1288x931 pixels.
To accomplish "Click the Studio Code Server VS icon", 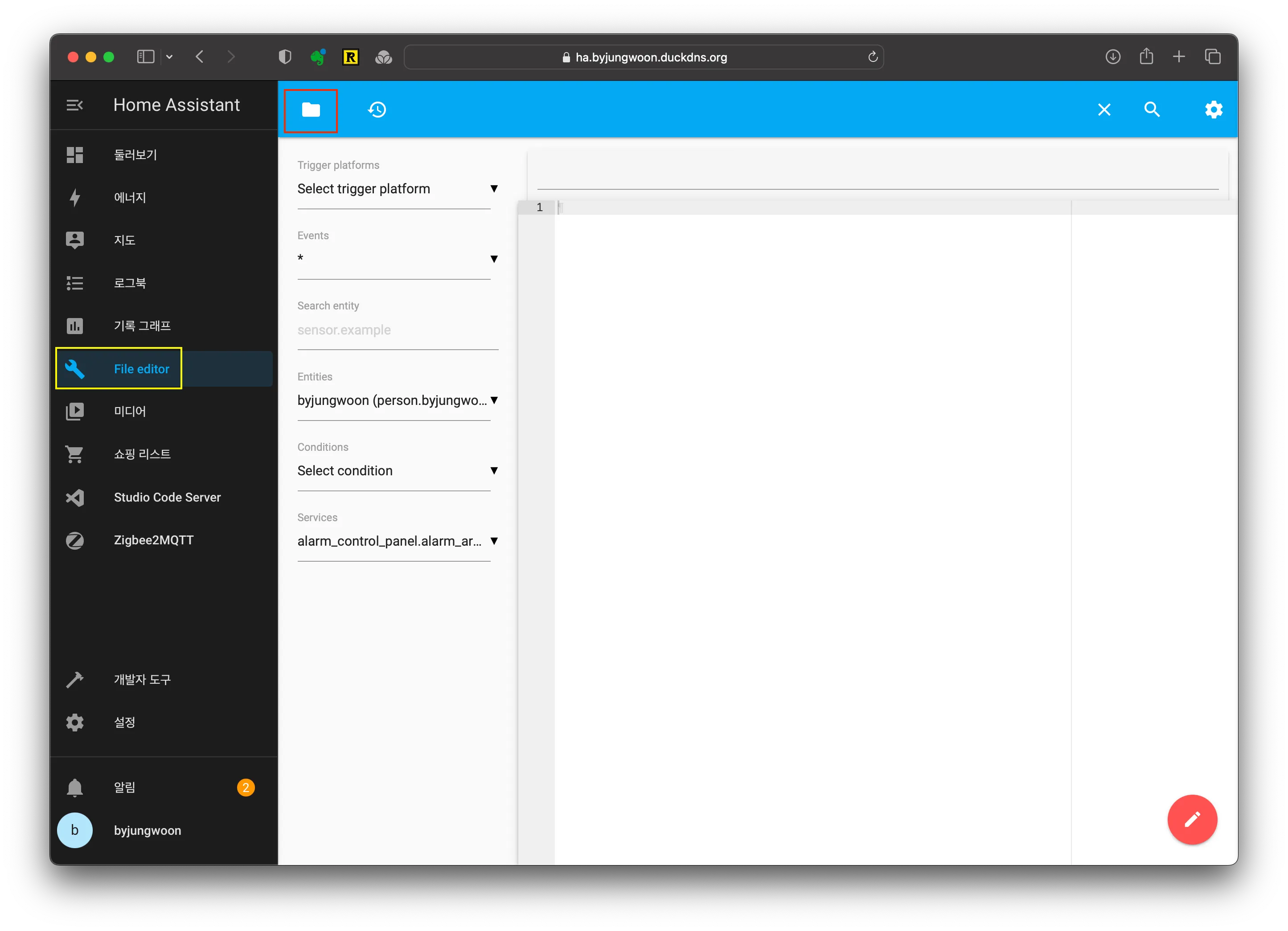I will tap(75, 497).
